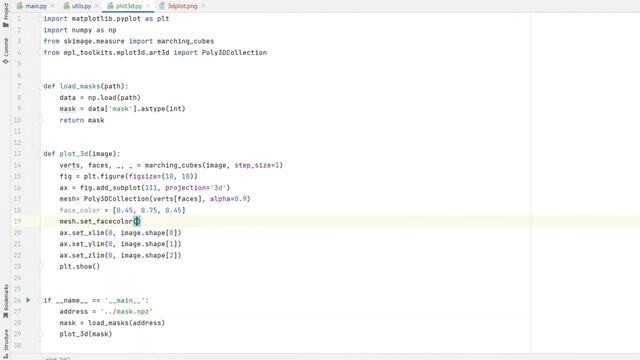The height and width of the screenshot is (360, 640).
Task: Close the main.py tab
Action: (52, 6)
